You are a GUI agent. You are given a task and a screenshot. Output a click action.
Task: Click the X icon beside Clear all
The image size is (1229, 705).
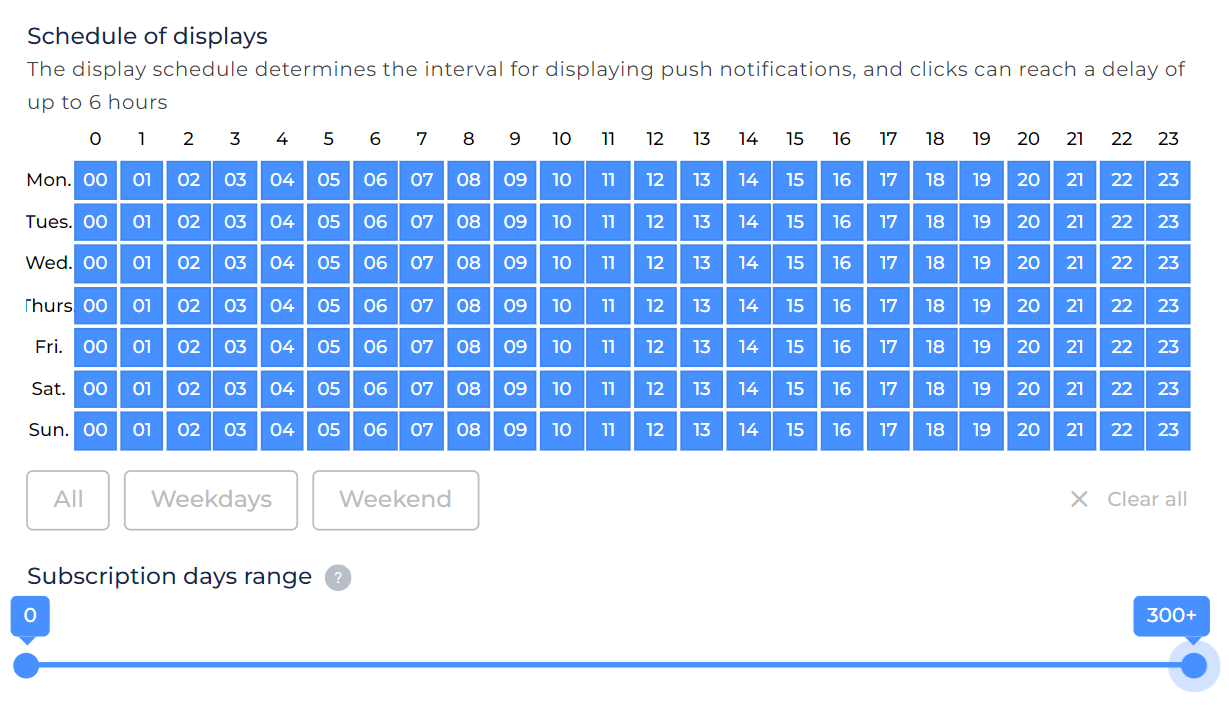(1079, 499)
